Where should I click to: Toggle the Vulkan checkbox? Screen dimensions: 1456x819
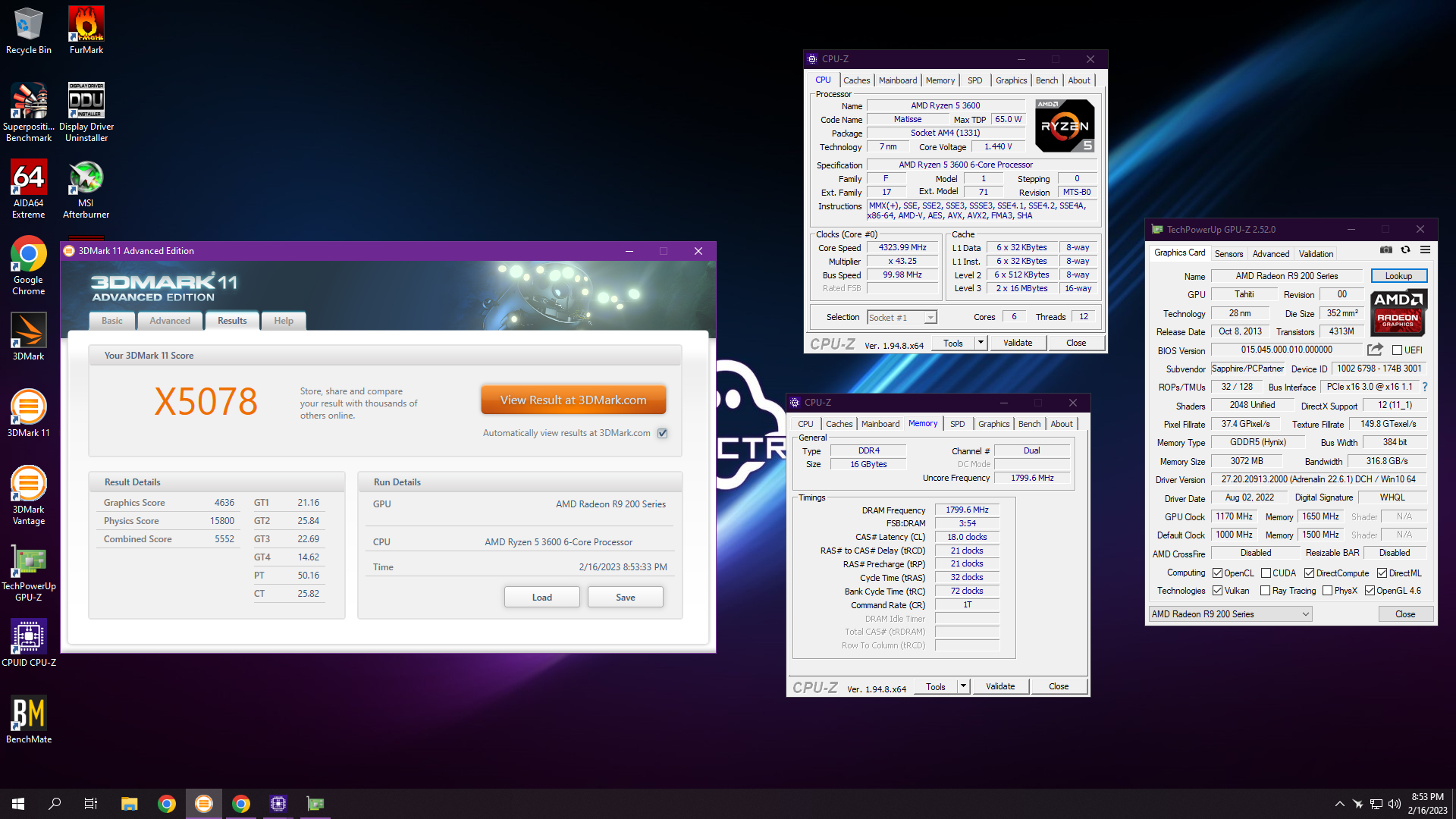pos(1217,591)
